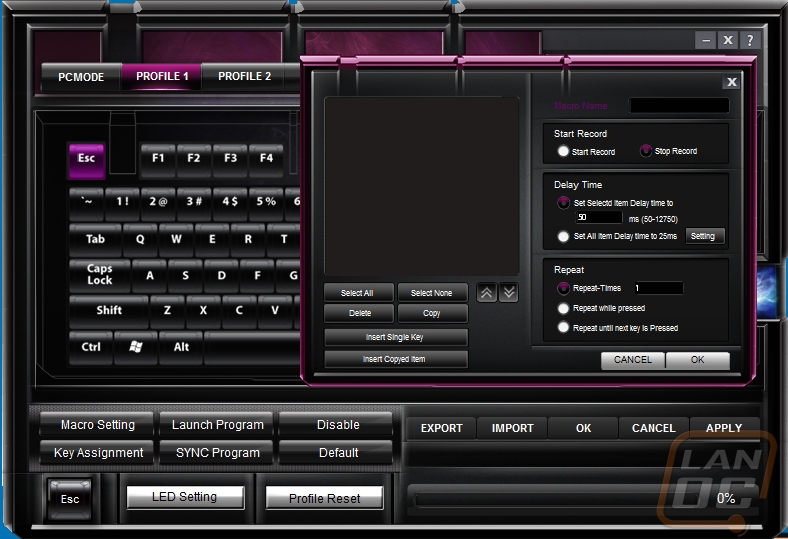Click APPLY button
788x539 pixels.
(724, 428)
